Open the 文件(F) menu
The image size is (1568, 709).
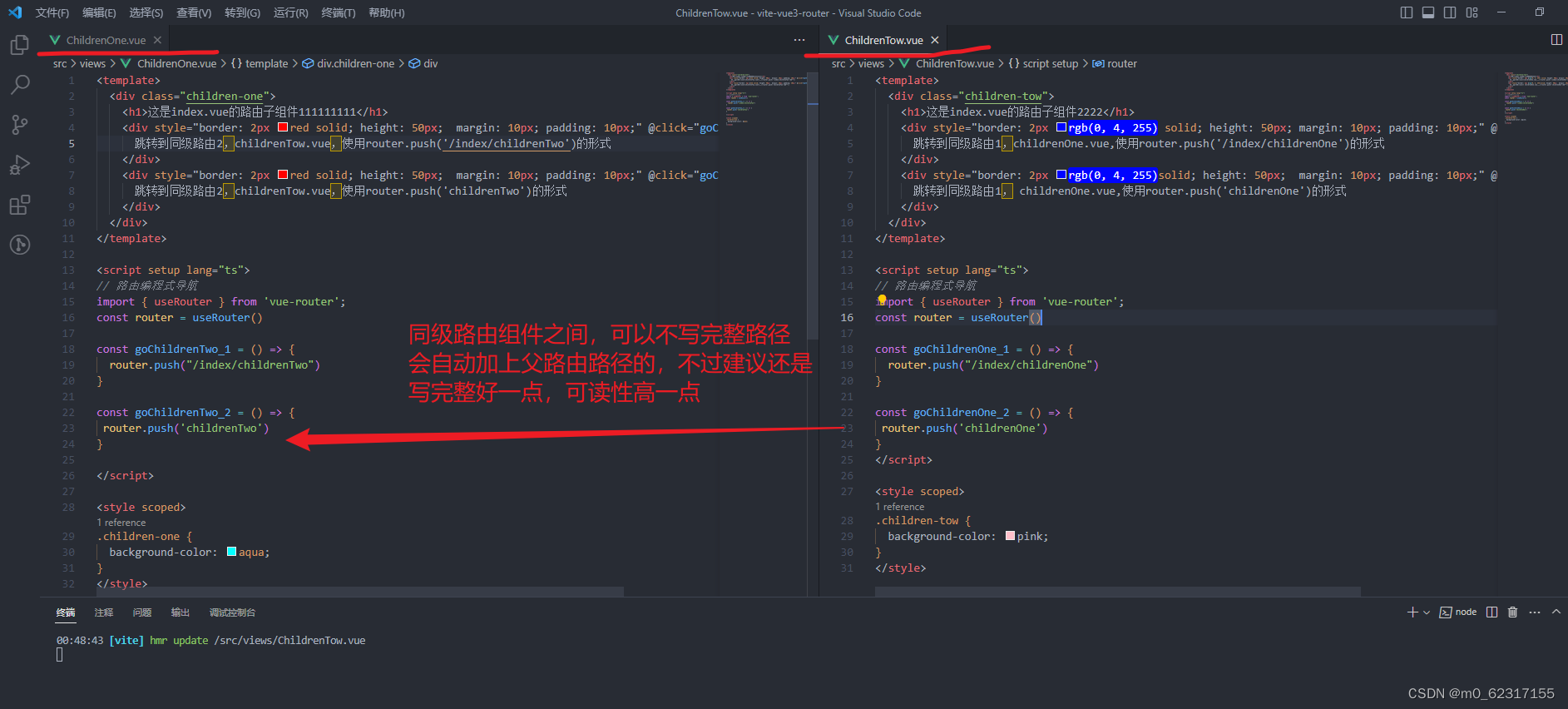click(52, 12)
